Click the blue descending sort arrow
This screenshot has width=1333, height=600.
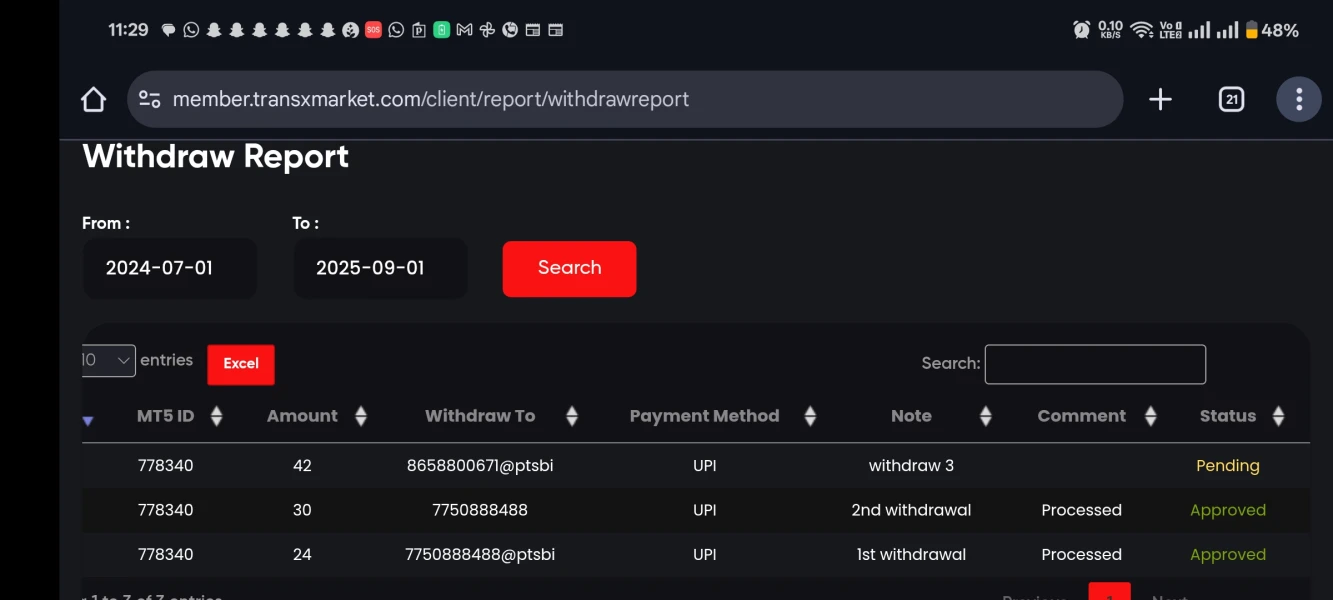pyautogui.click(x=88, y=421)
